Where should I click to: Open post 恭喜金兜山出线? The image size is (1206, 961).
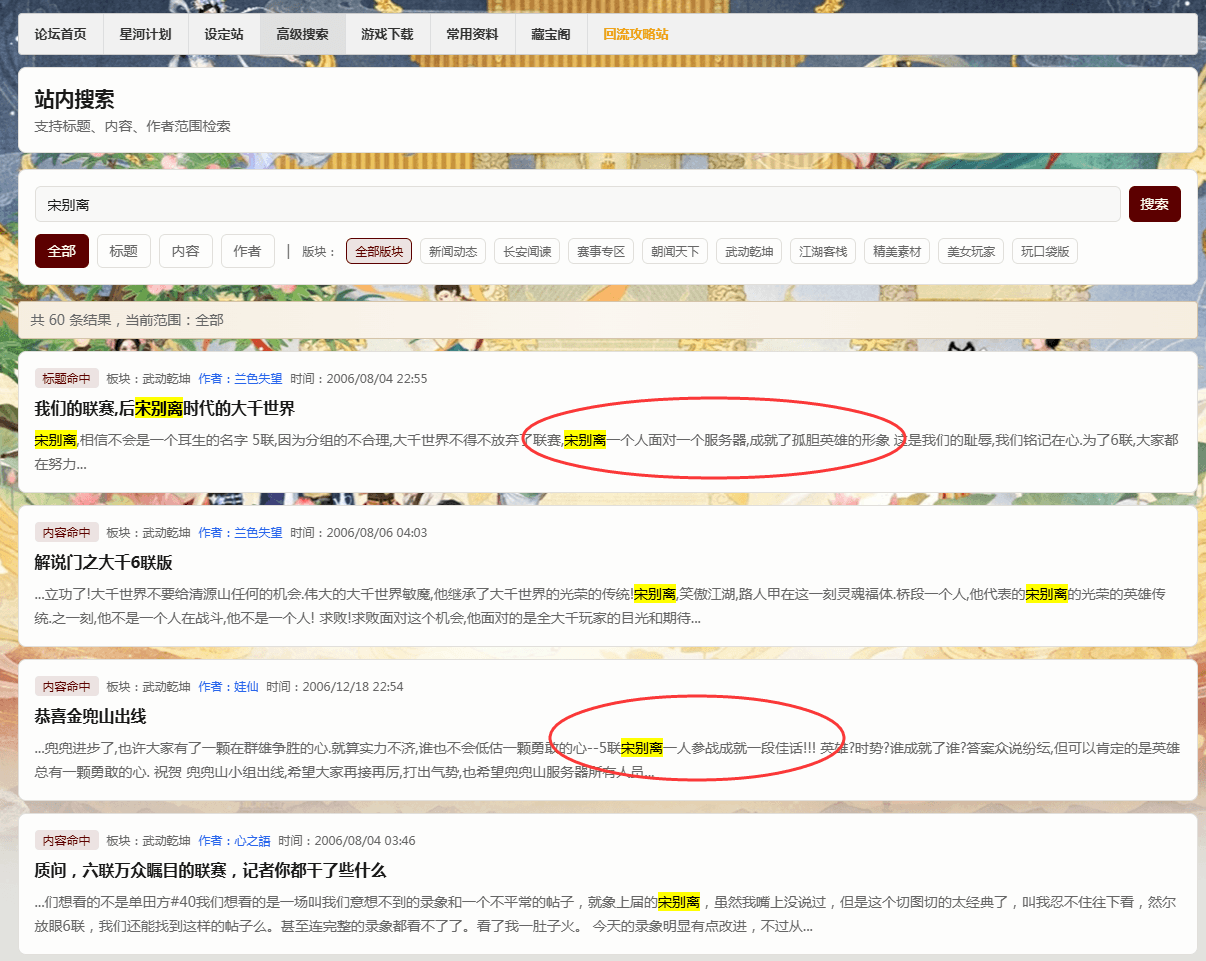point(91,716)
